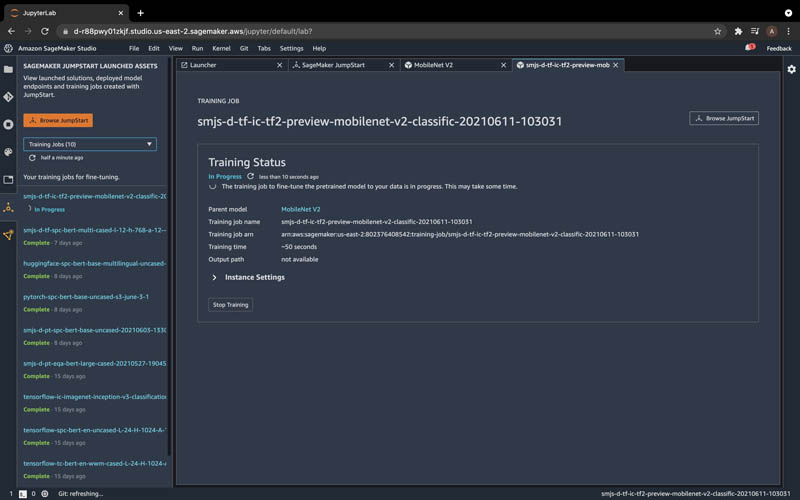The height and width of the screenshot is (500, 800).
Task: Click Git: refreshing status bar entry
Action: click(81, 494)
